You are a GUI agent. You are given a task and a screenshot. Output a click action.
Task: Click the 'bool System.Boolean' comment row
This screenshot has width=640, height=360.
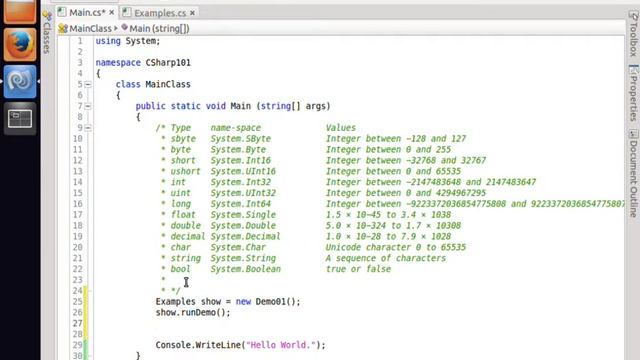click(x=276, y=269)
